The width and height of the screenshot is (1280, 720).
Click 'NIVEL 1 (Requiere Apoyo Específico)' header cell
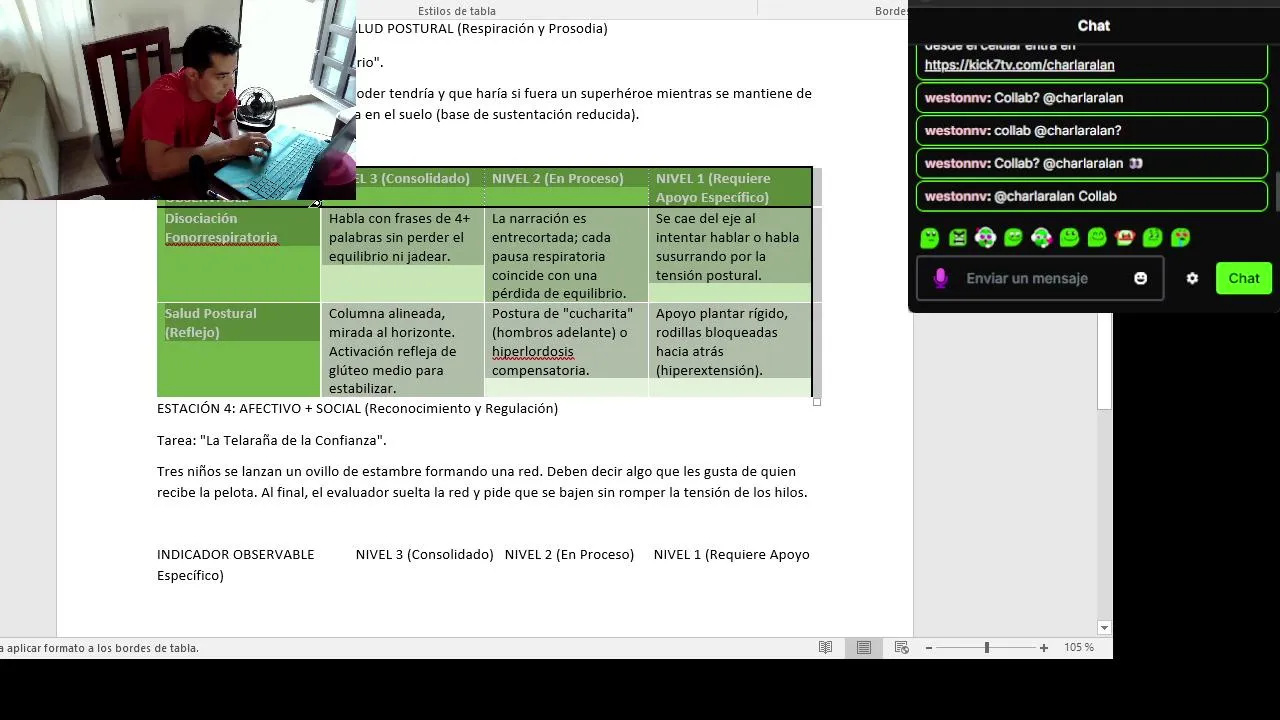730,187
